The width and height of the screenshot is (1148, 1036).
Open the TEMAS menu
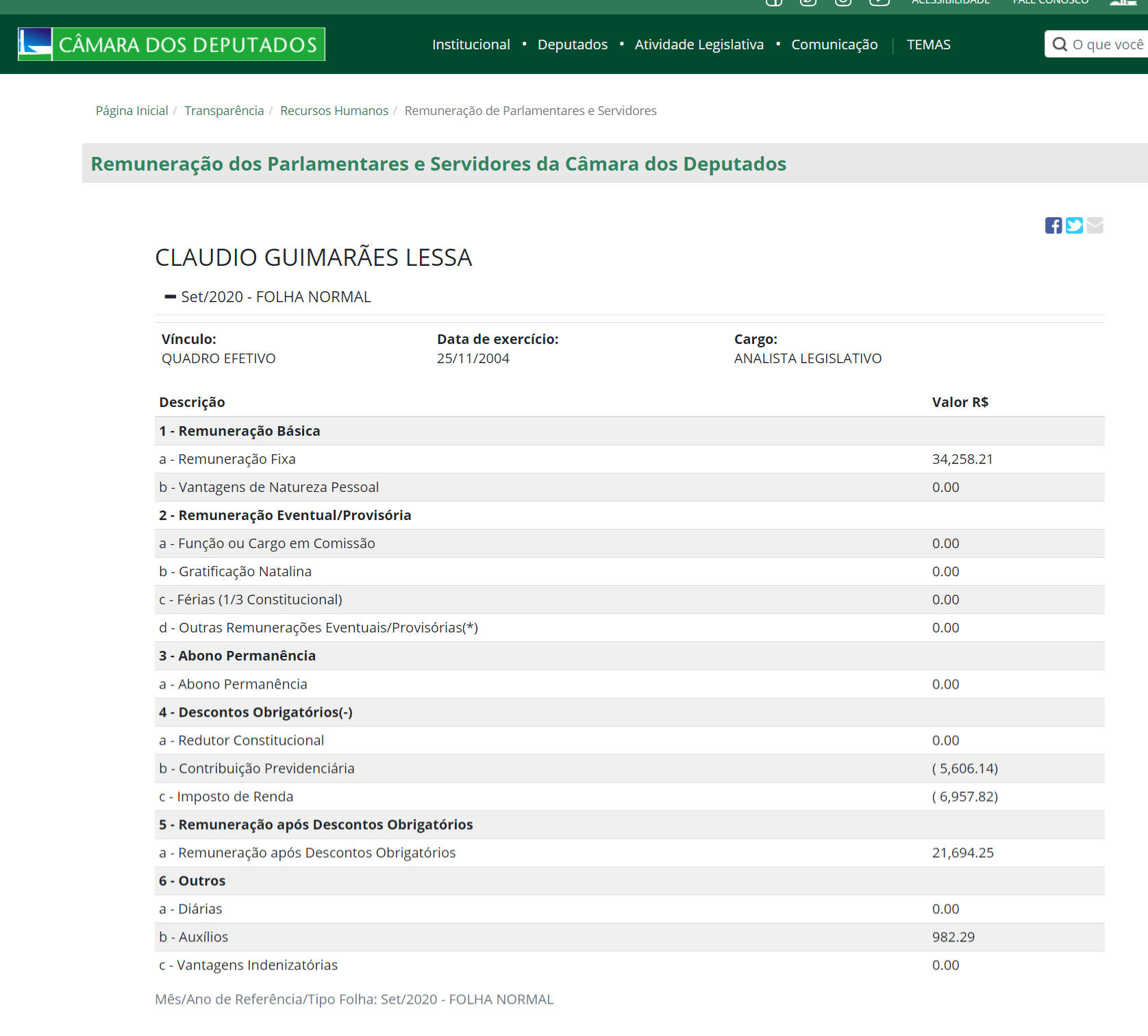pyautogui.click(x=929, y=45)
